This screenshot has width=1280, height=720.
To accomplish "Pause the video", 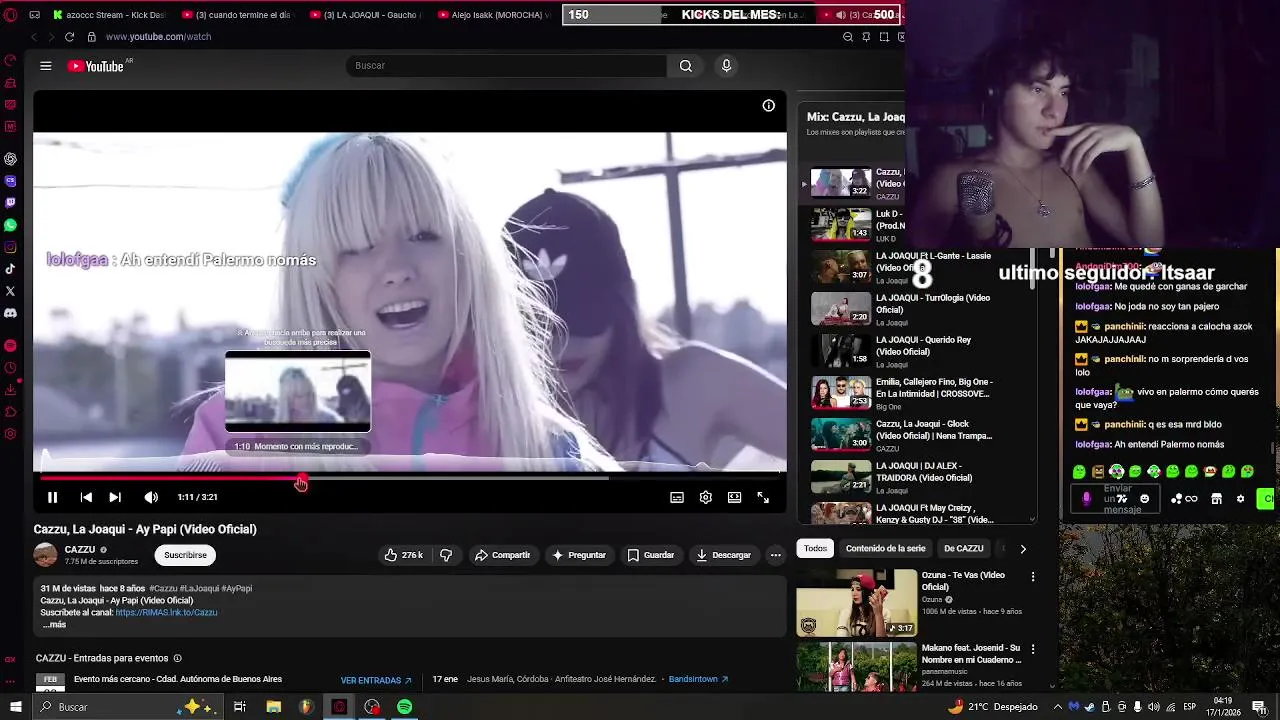I will point(52,497).
